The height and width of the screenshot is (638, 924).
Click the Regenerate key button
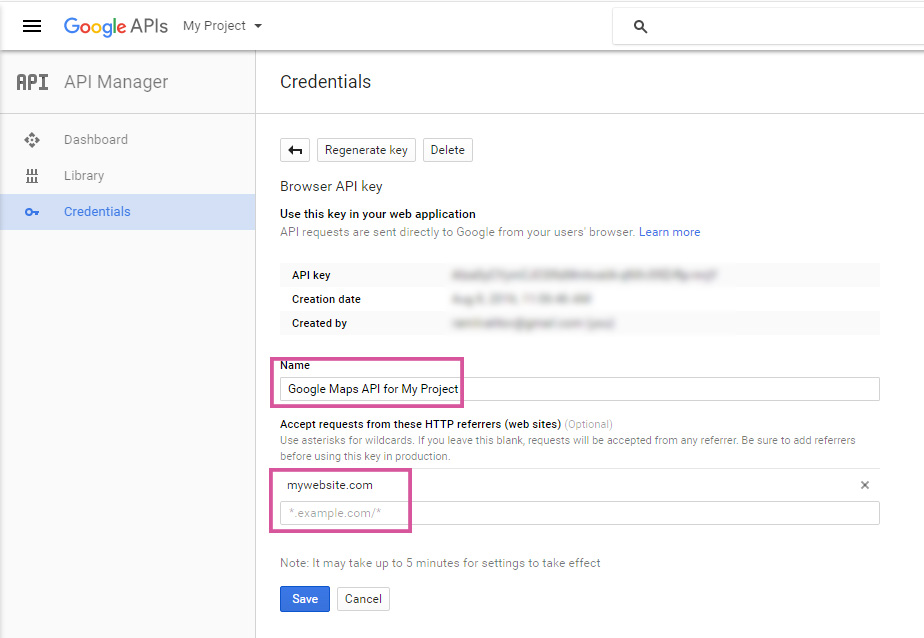tap(366, 150)
